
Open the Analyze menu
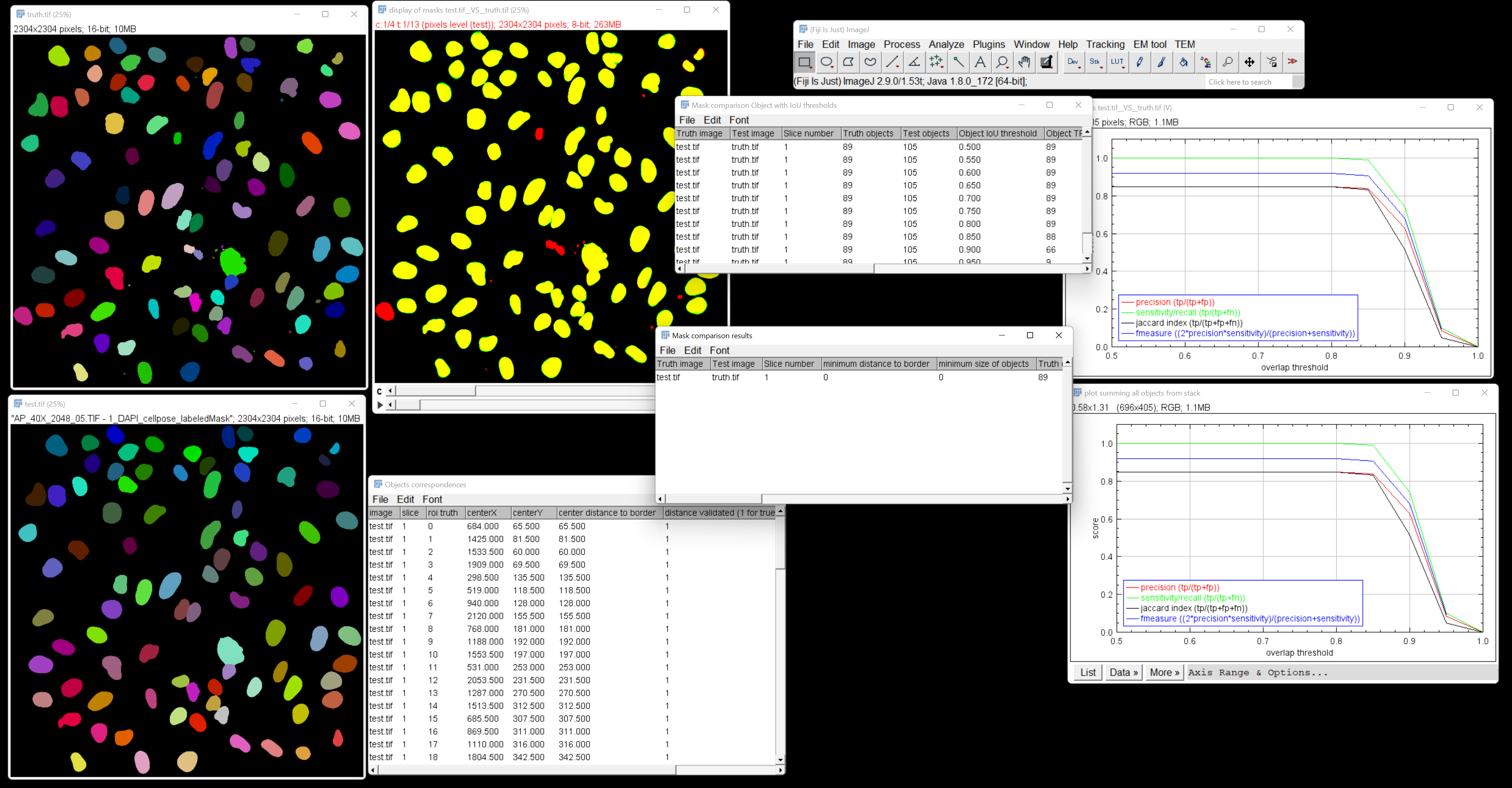[946, 44]
